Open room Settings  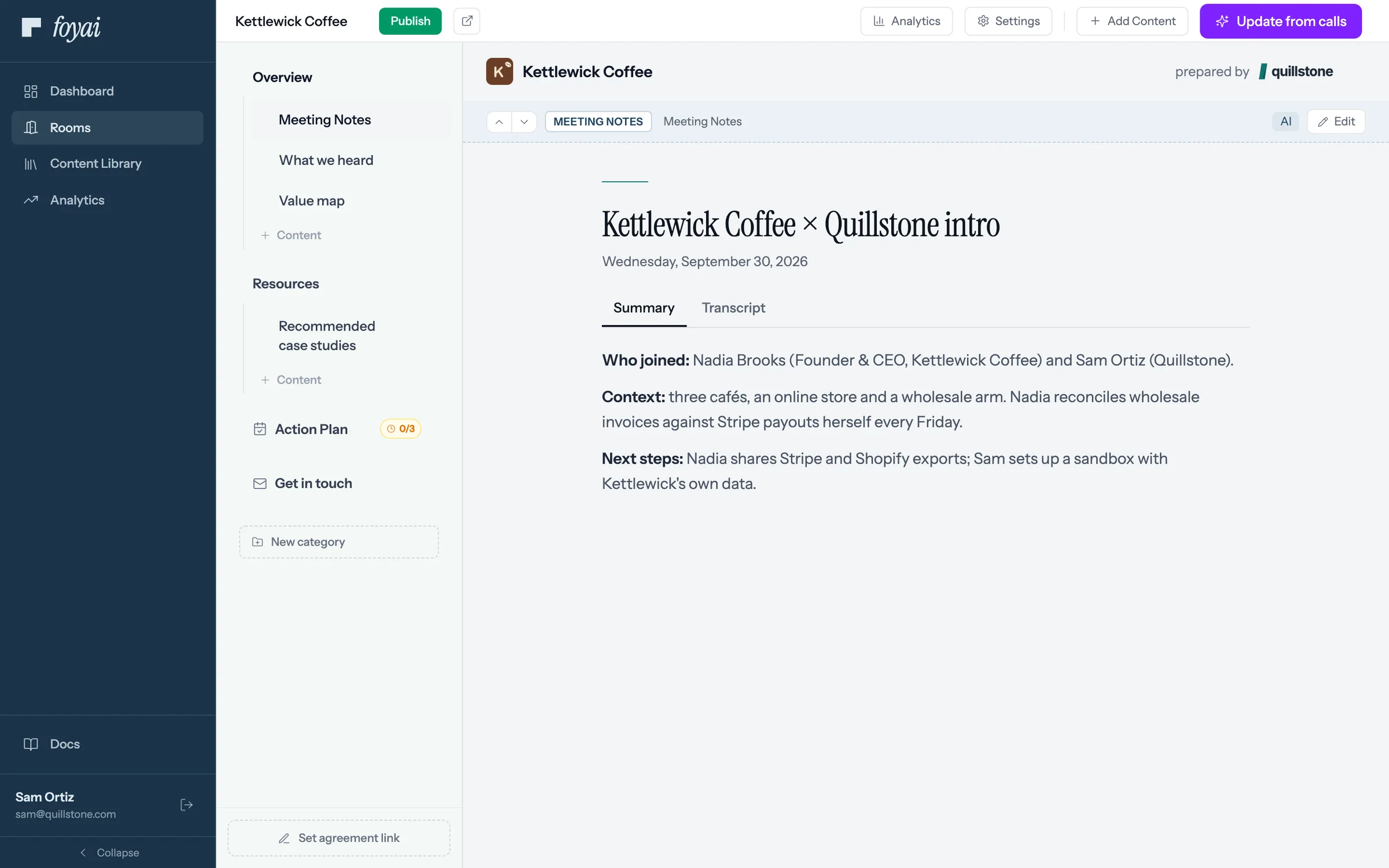[x=1008, y=21]
